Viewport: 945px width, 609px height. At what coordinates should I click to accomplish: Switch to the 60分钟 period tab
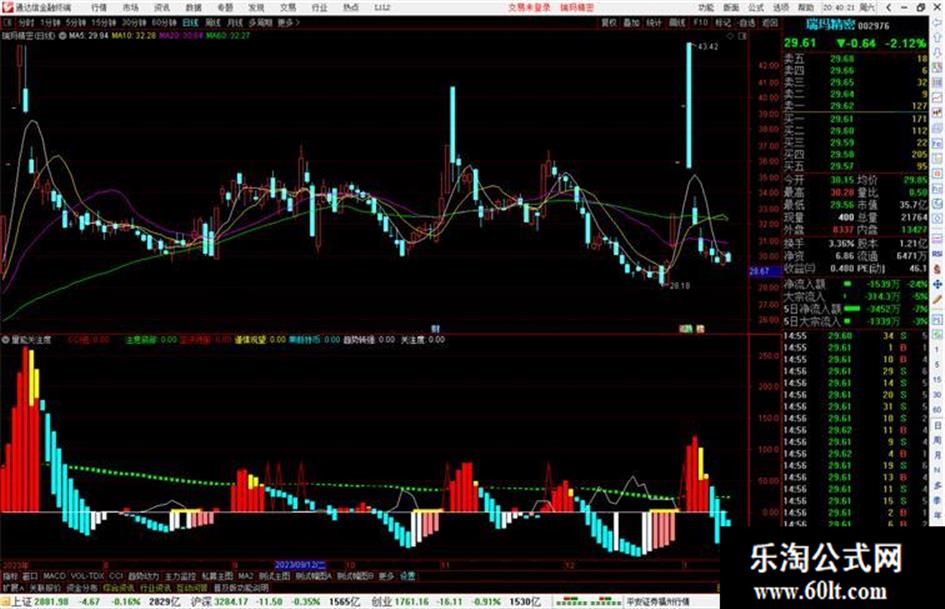(x=163, y=22)
